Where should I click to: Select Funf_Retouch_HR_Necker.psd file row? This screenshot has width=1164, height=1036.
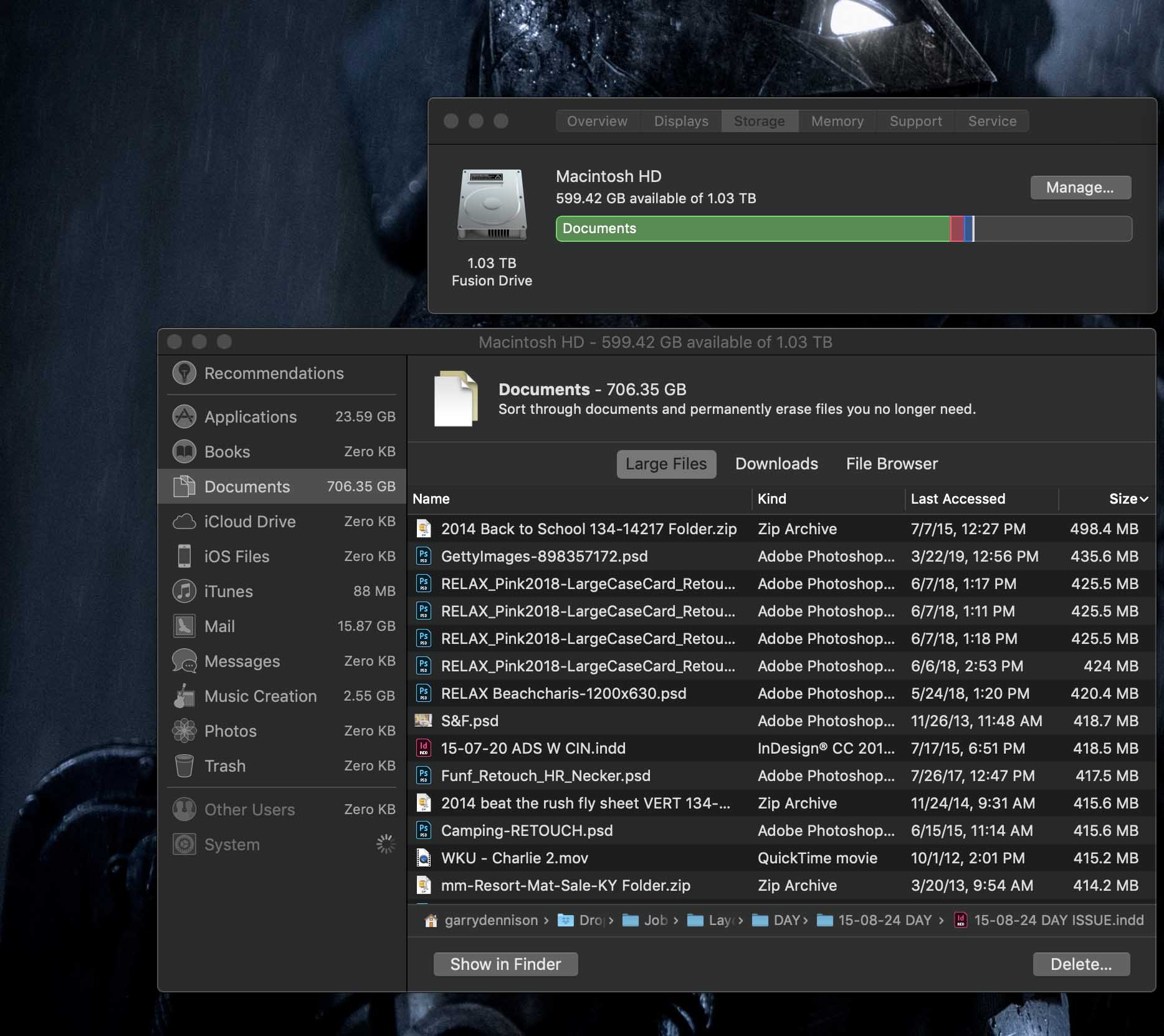point(781,775)
